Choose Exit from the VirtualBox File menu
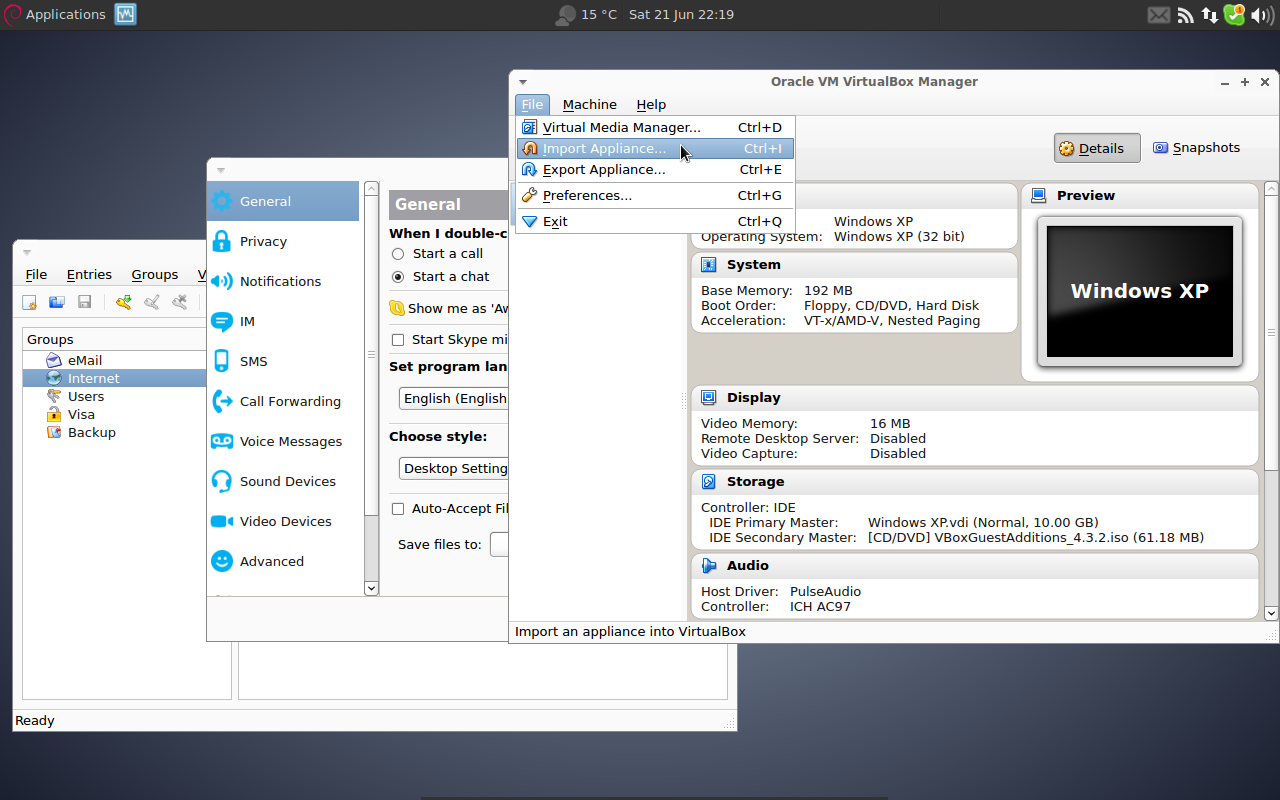The width and height of the screenshot is (1280, 800). pyautogui.click(x=655, y=221)
